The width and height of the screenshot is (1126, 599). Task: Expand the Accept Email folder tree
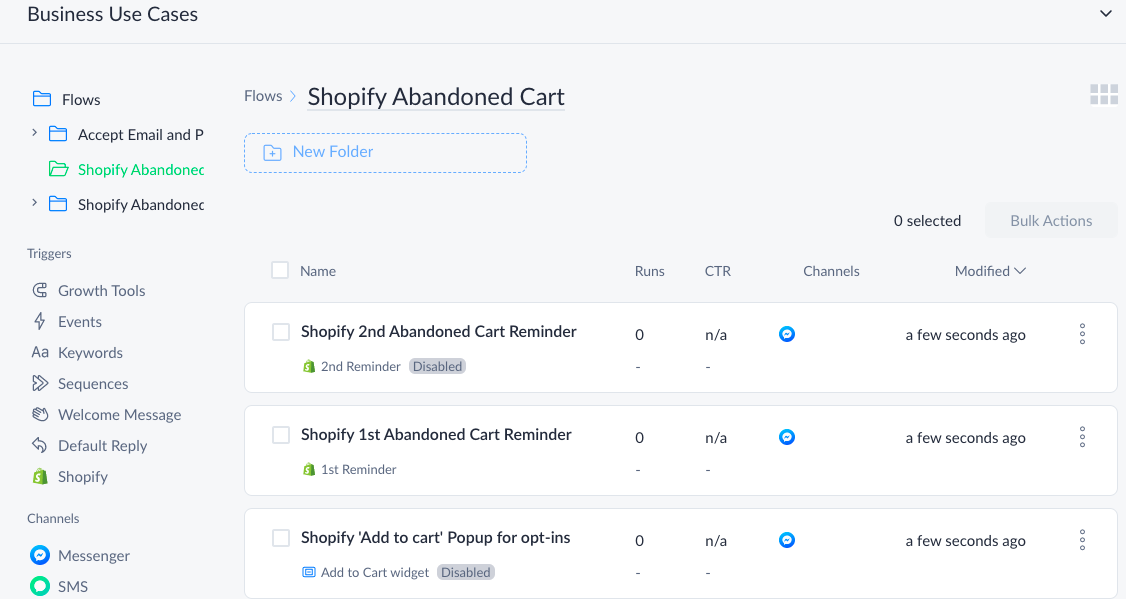click(34, 133)
